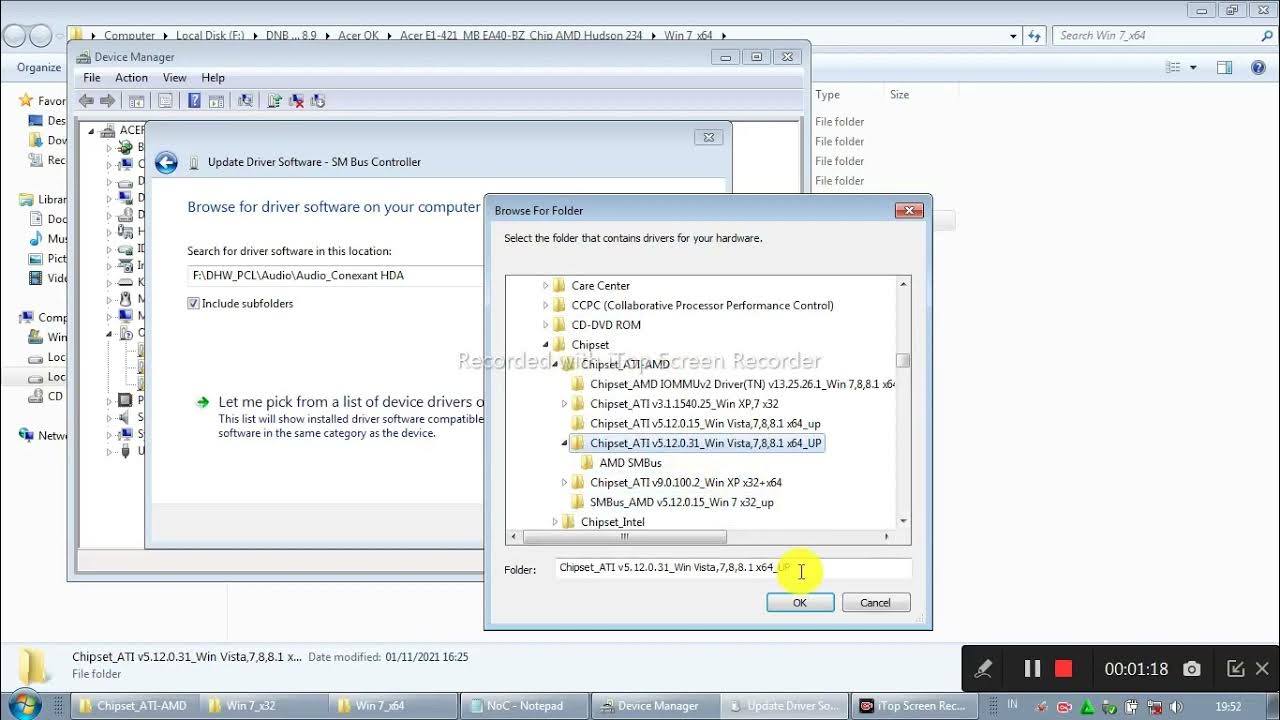Click the Uninstall device toolbar icon
The width and height of the screenshot is (1280, 720).
point(296,101)
